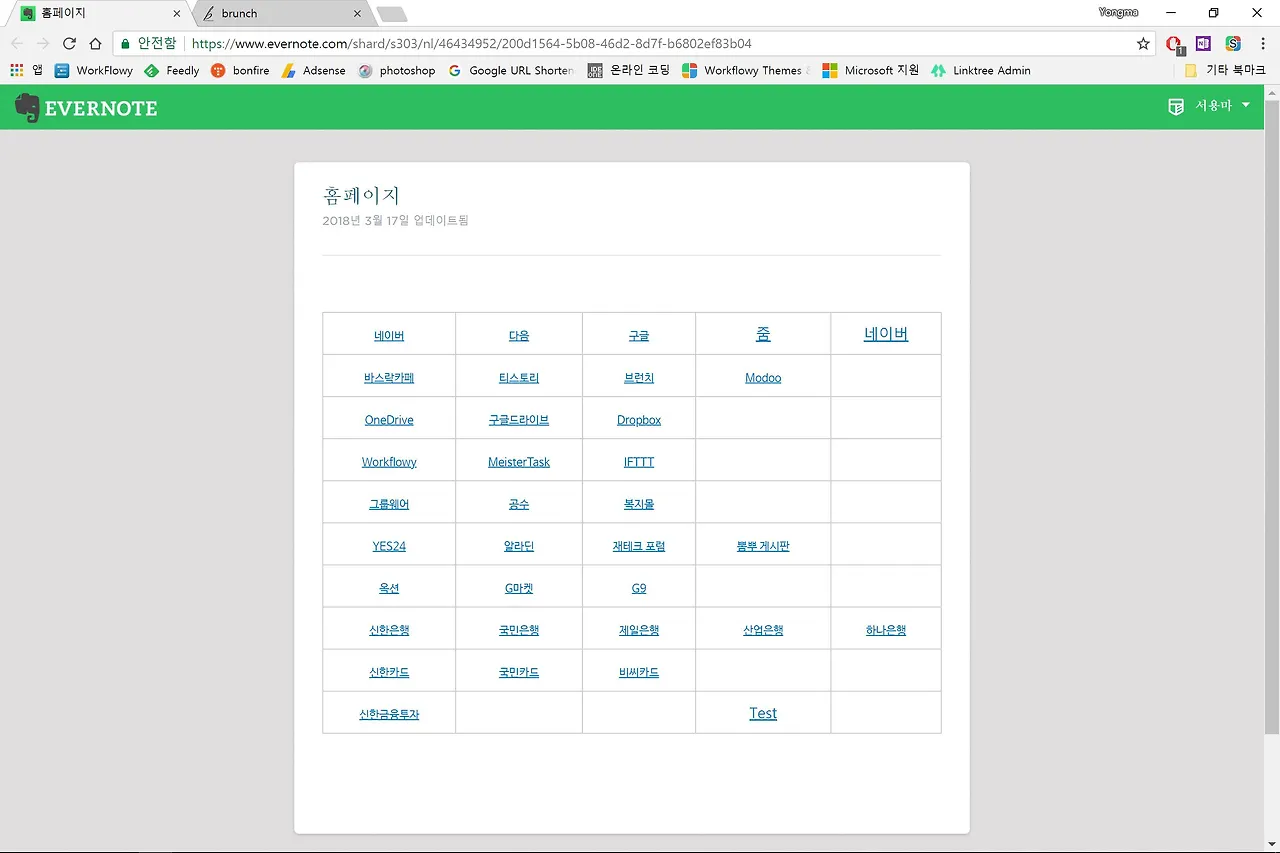Click the 공수 link
1280x853 pixels.
(x=519, y=504)
